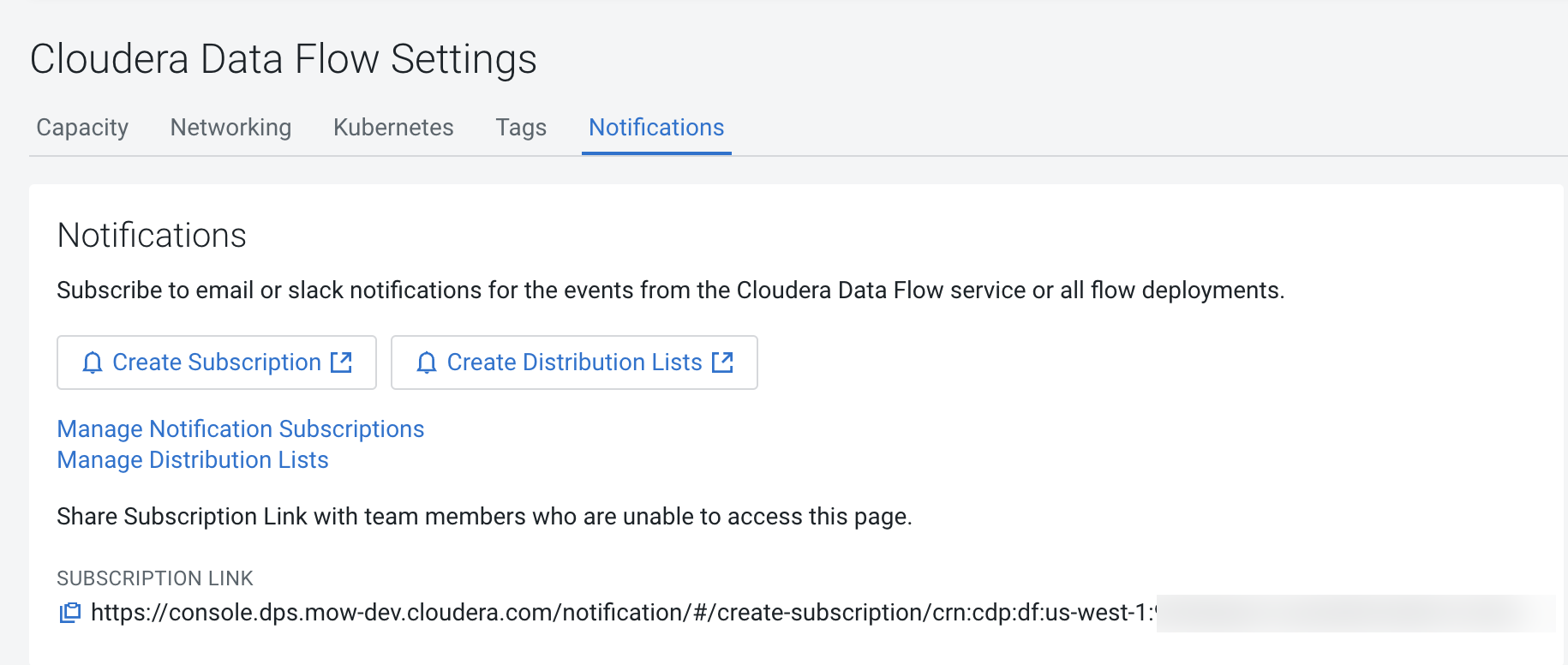Click external-link icon beside Create Distribution Lists
The height and width of the screenshot is (665, 1568).
coord(722,362)
